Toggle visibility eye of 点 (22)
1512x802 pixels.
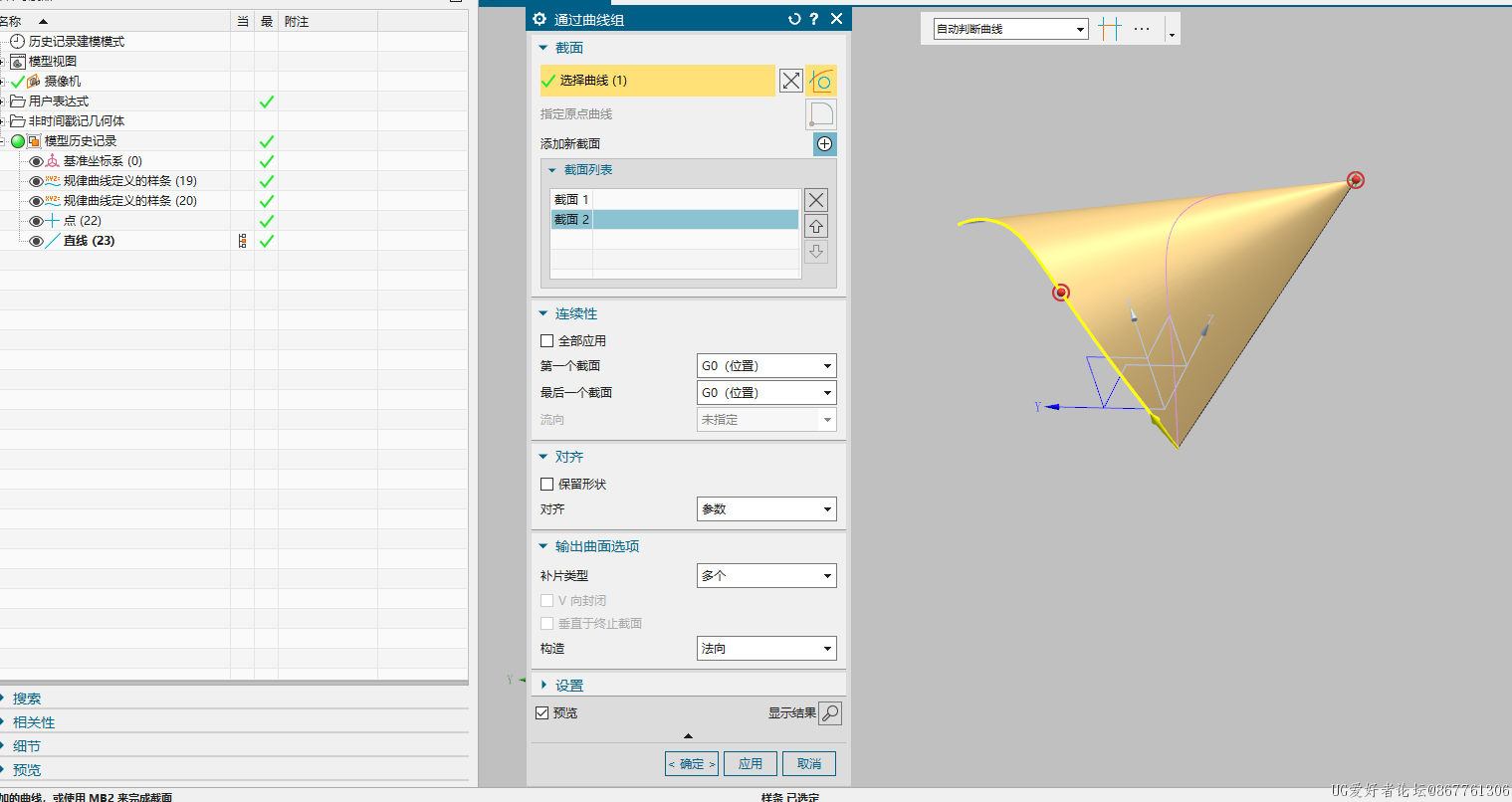point(36,221)
